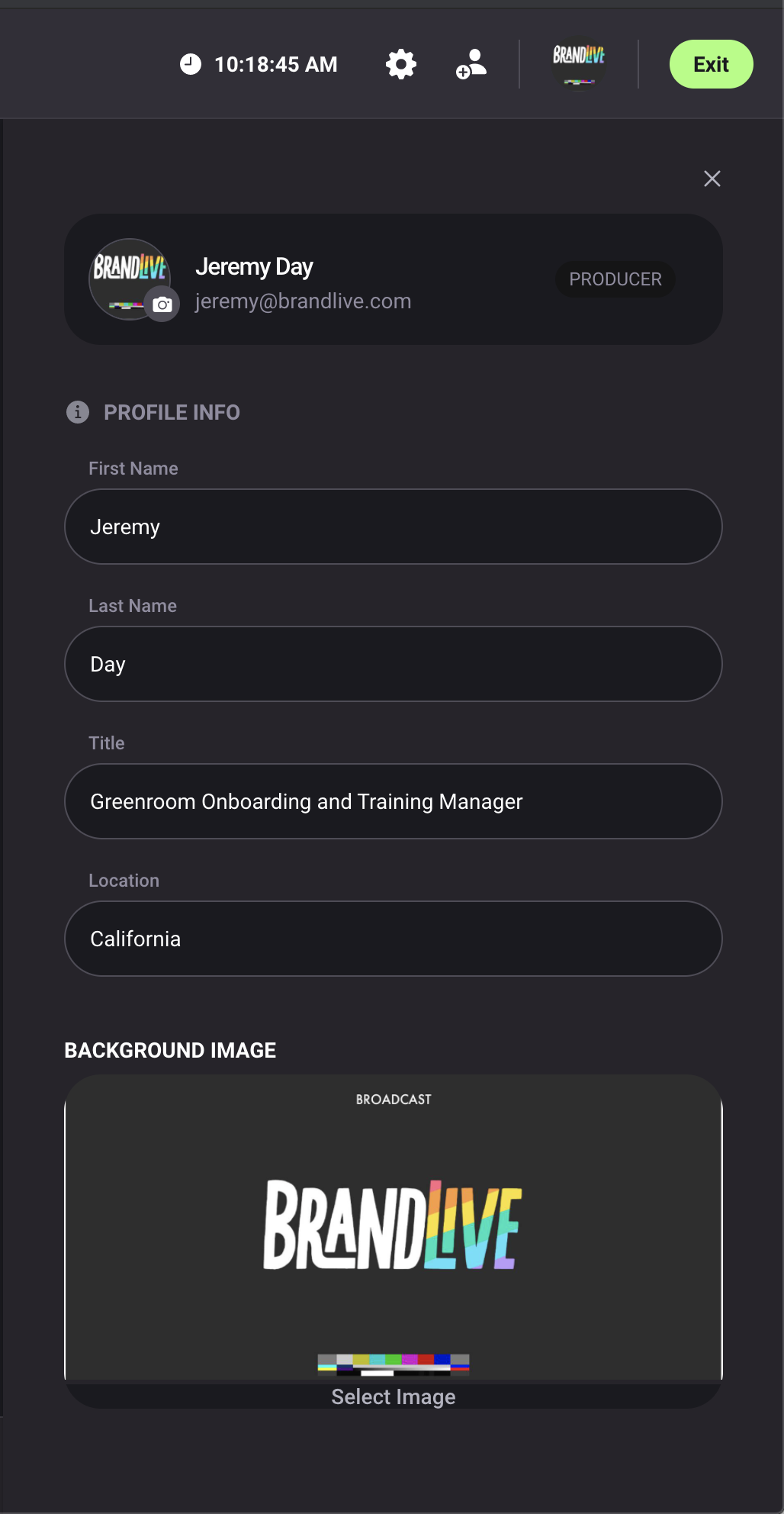Open the Brandlive avatar in the top bar
The height and width of the screenshot is (1514, 784).
coord(579,63)
